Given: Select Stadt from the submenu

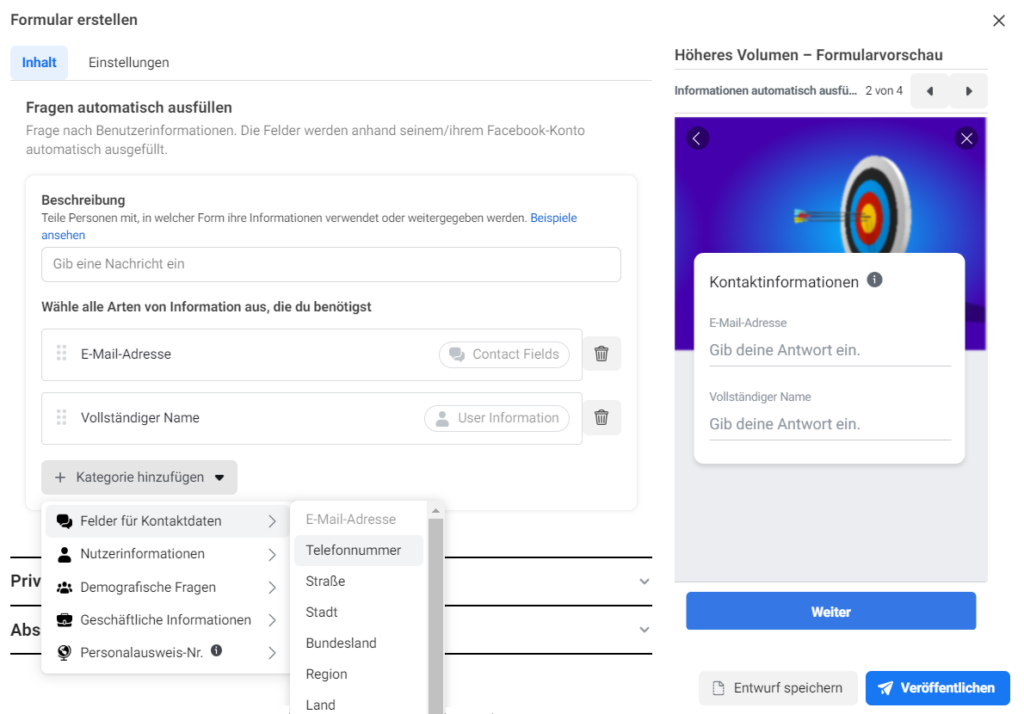Looking at the screenshot, I should coord(359,612).
